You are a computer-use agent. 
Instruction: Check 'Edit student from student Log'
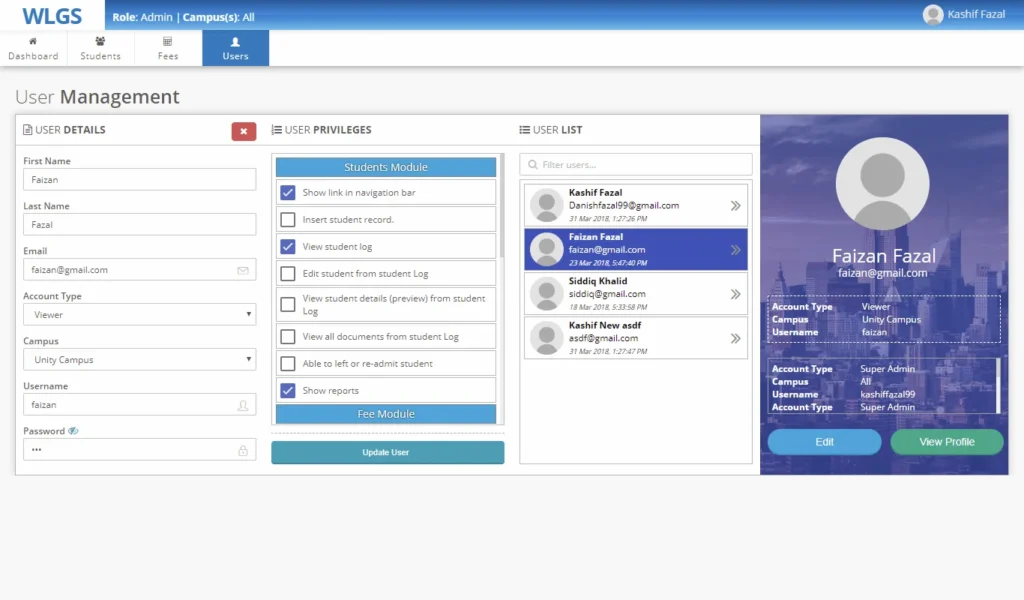pos(288,274)
